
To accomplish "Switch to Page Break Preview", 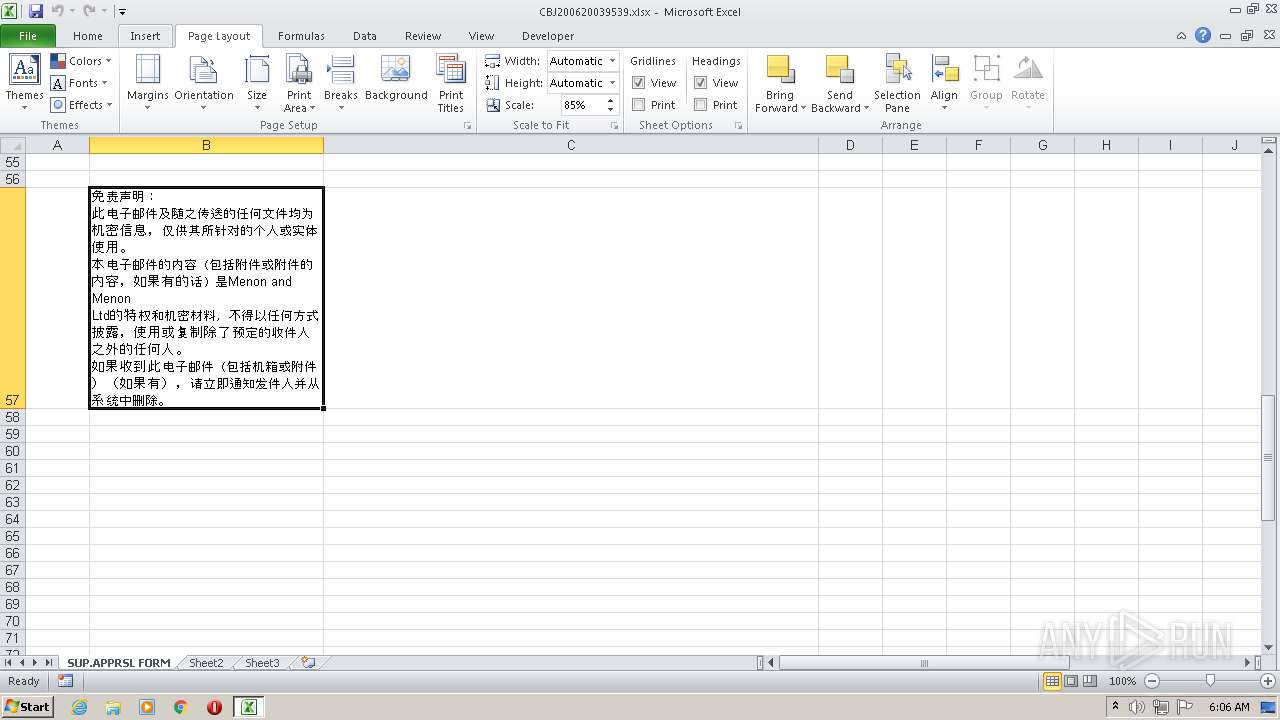I will 1089,681.
